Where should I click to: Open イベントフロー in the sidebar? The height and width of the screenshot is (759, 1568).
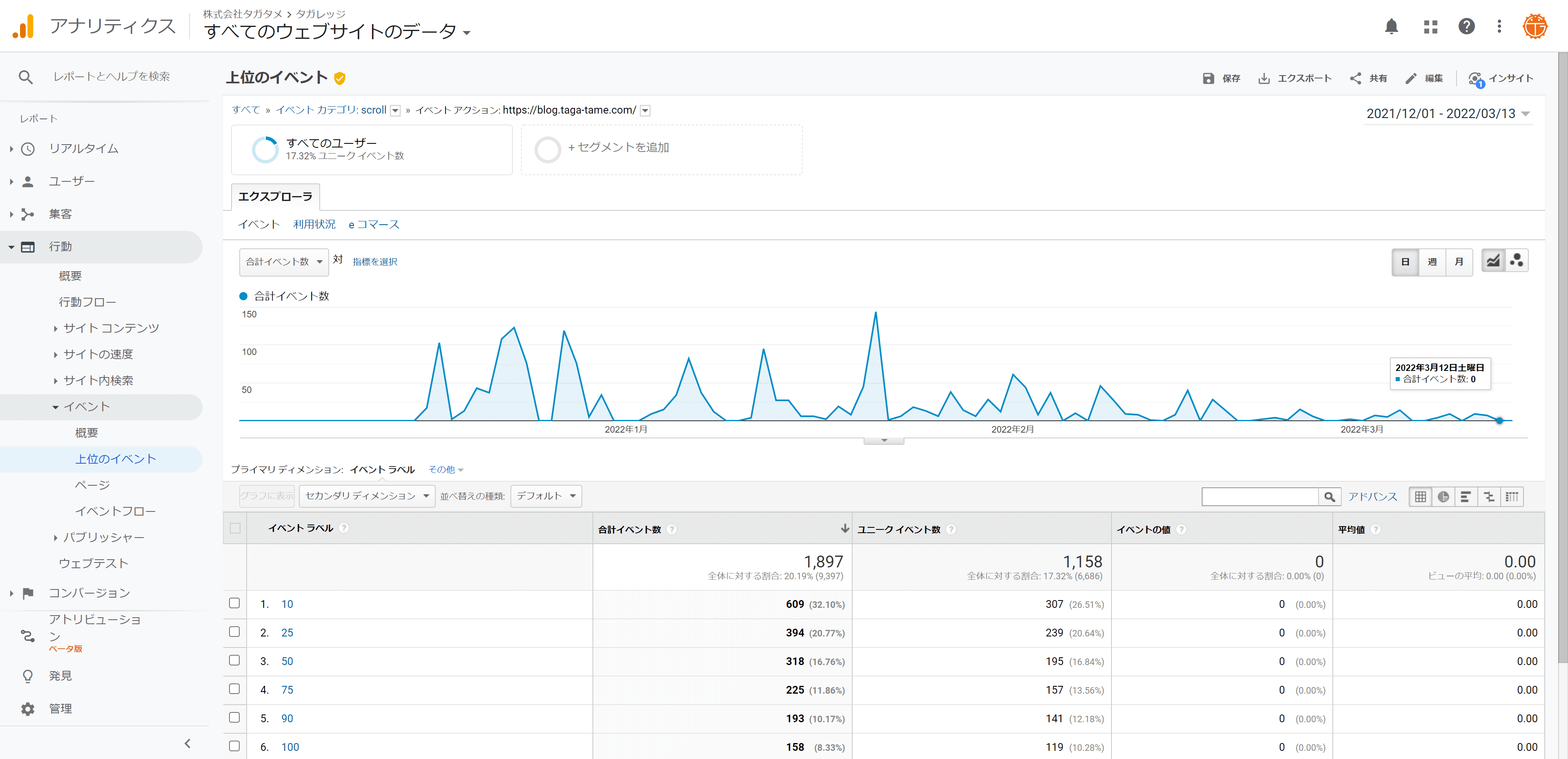click(x=115, y=511)
